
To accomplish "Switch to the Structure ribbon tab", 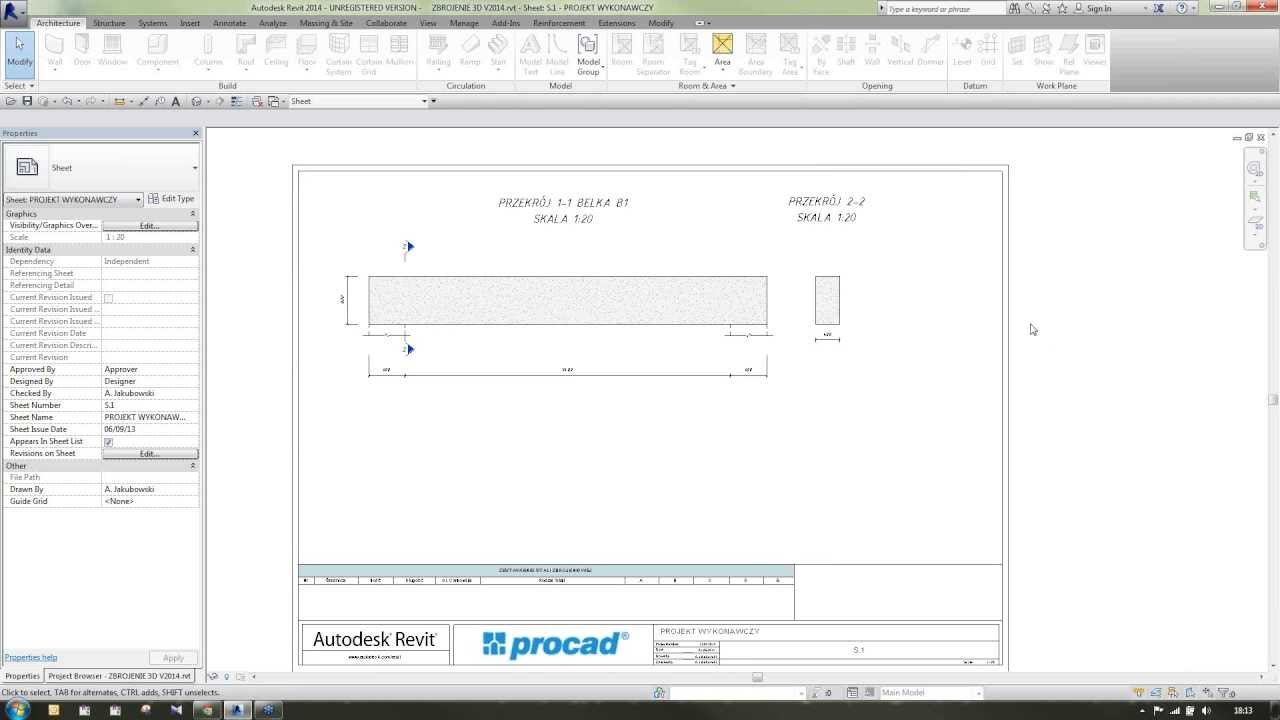I will click(x=109, y=23).
